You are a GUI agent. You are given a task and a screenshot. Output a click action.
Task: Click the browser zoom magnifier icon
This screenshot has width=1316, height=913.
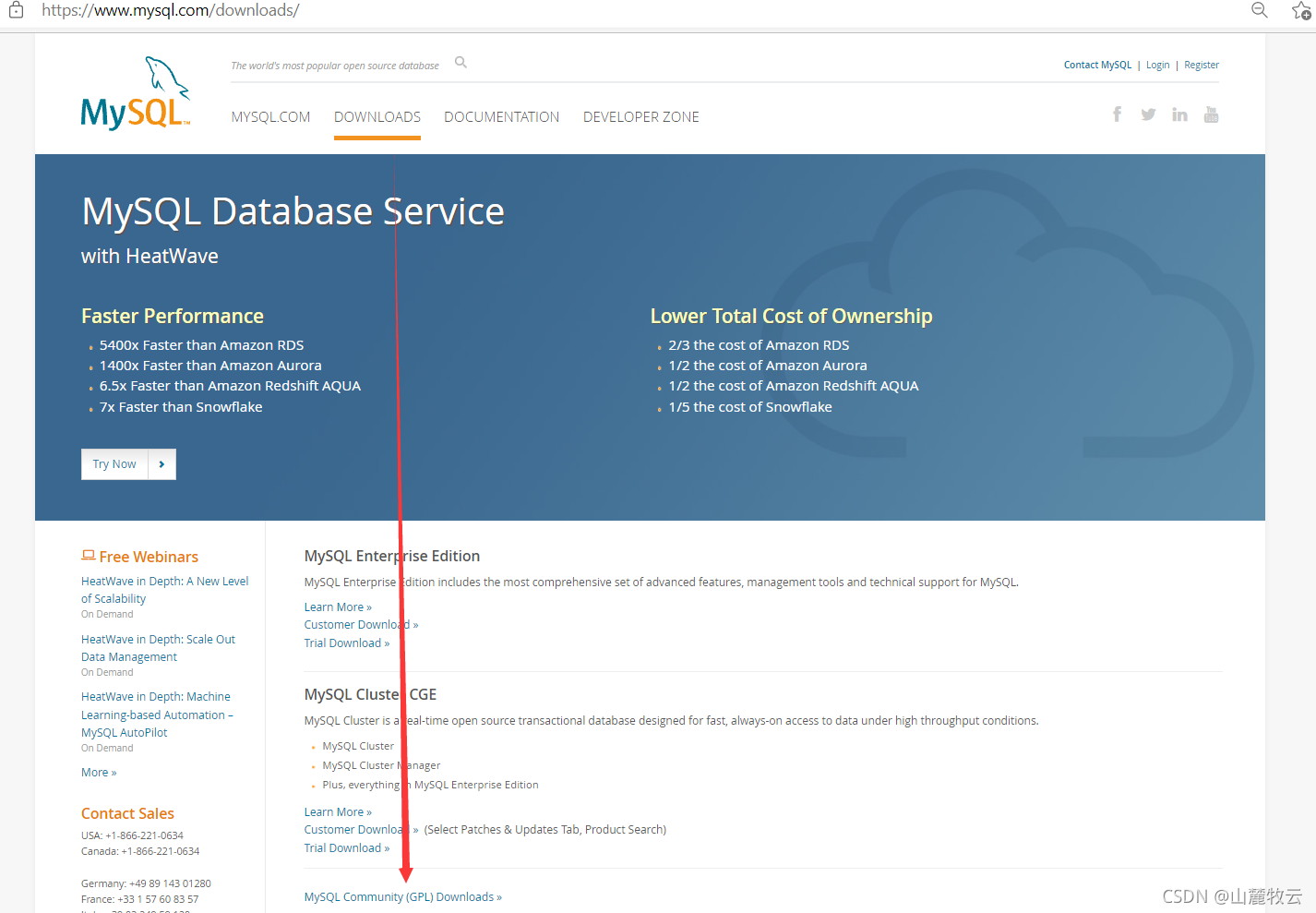(x=1260, y=10)
